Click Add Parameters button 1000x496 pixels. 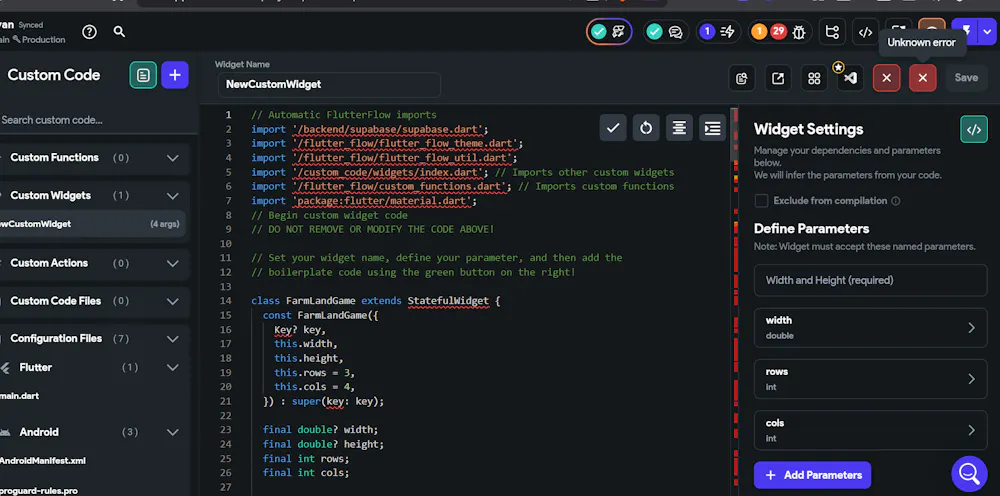812,475
